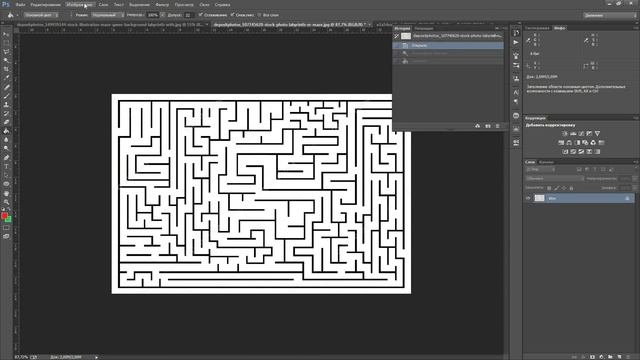Toggle Quick Mask mode in toolbox
640x360 pixels.
pyautogui.click(x=6, y=228)
